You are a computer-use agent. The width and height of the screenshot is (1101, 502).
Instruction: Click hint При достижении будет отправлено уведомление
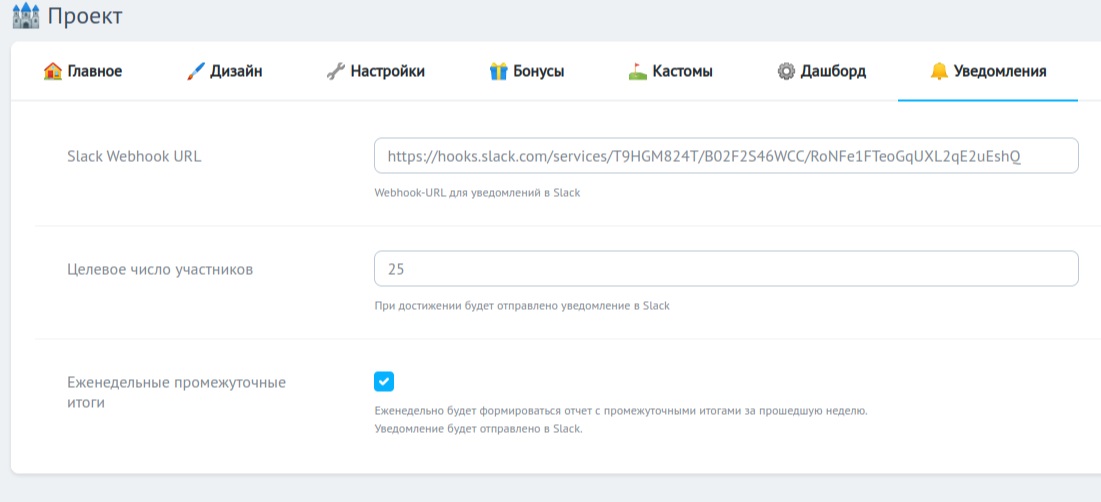pos(522,305)
